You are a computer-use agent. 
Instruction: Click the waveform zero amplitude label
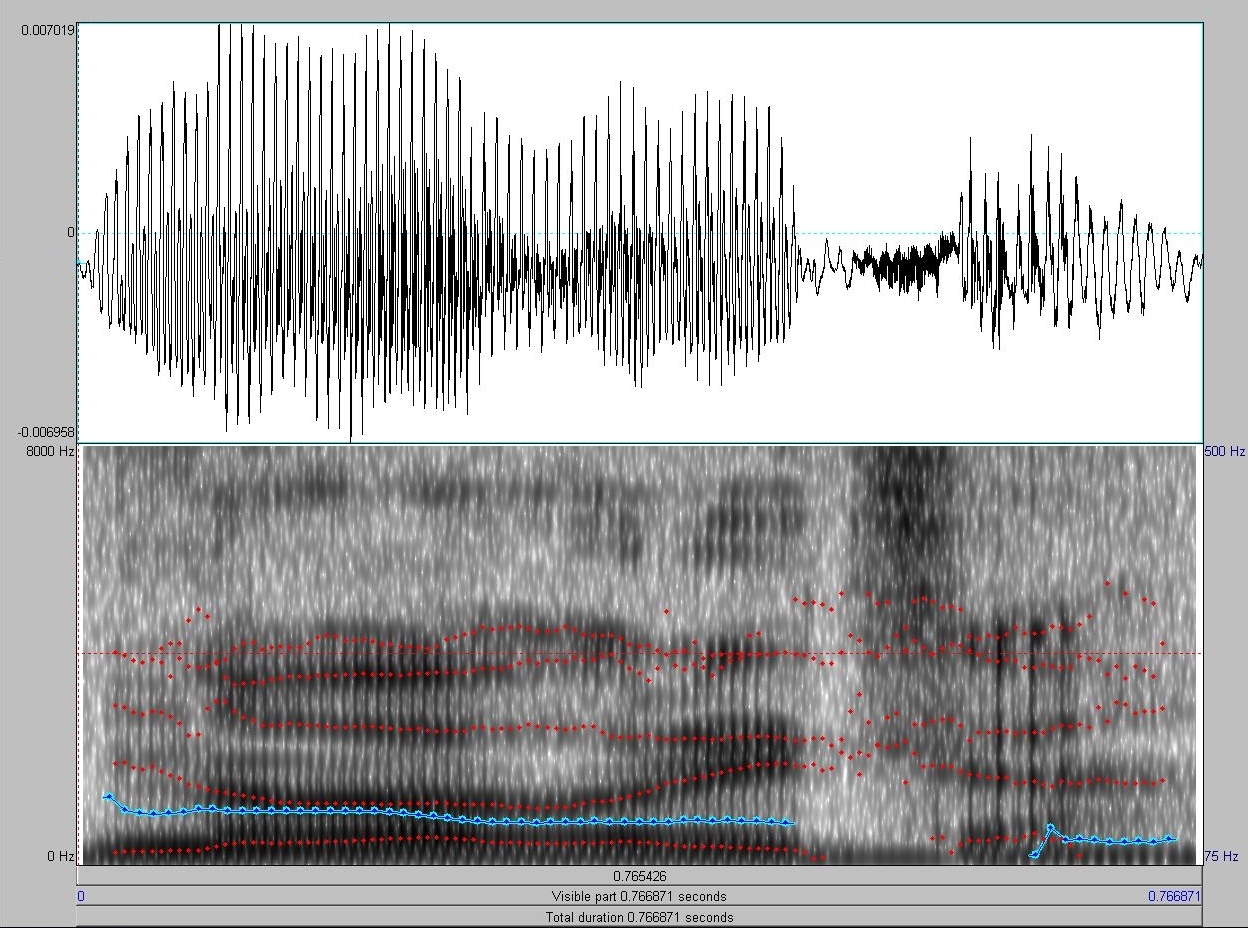pyautogui.click(x=70, y=232)
